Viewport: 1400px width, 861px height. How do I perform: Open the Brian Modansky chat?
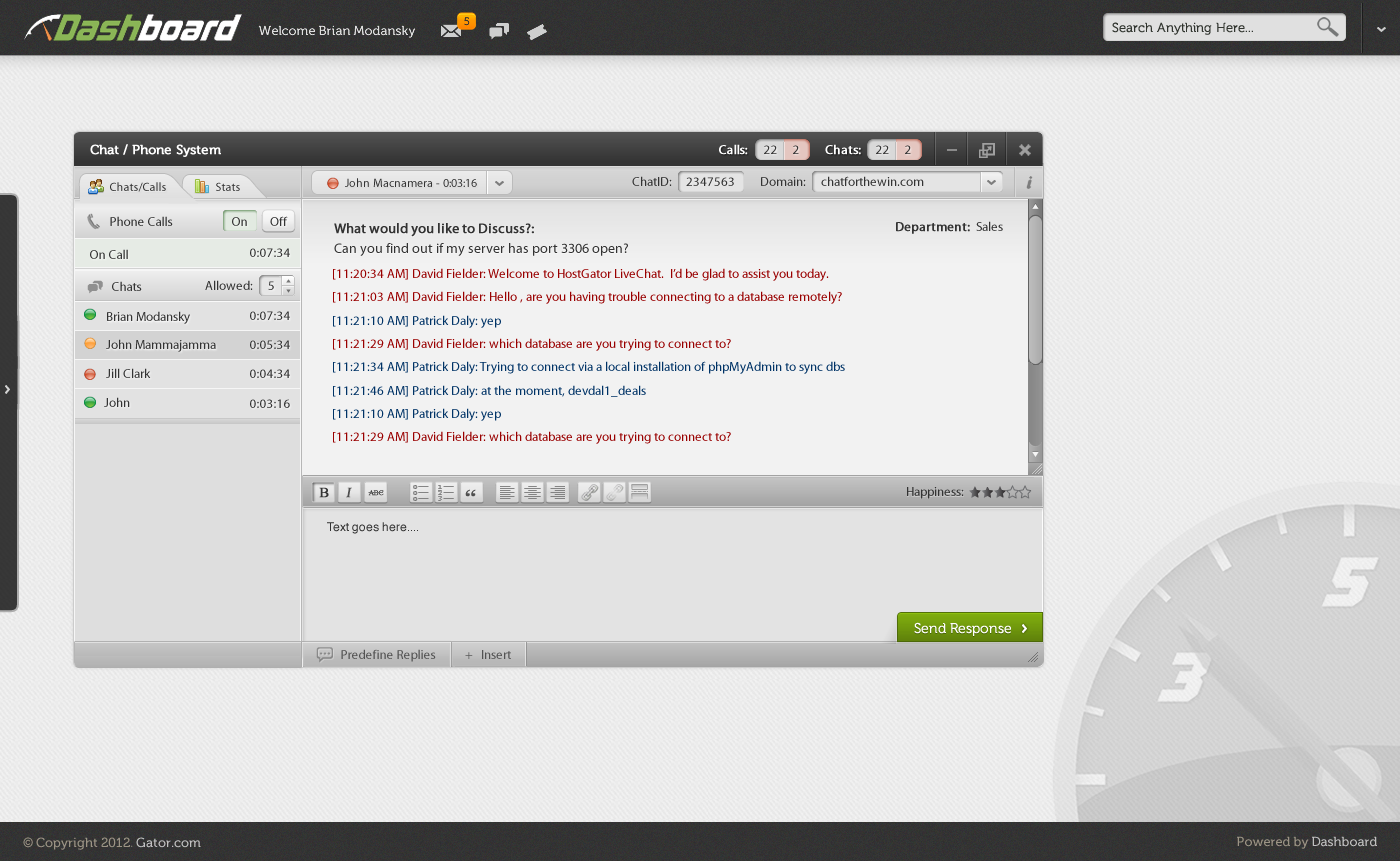pyautogui.click(x=187, y=316)
